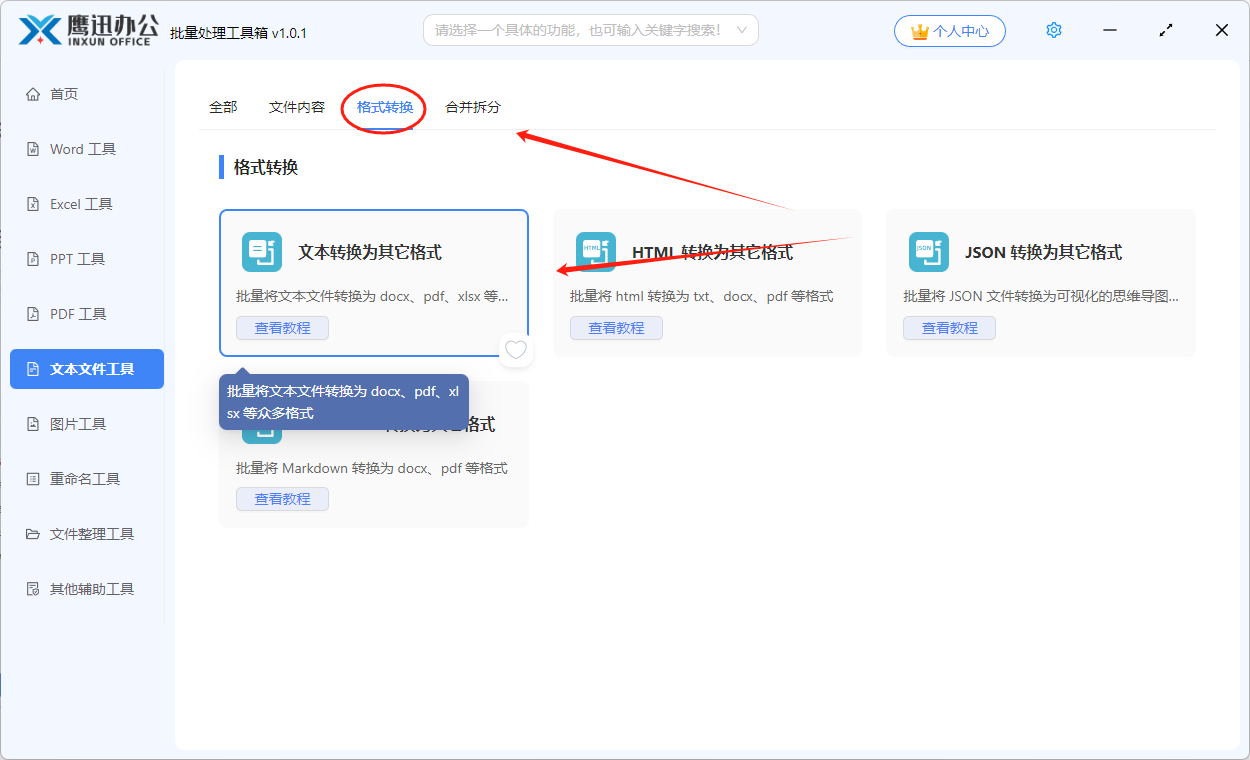Click the Word 工具 file icon
This screenshot has height=760, width=1250.
(x=32, y=149)
